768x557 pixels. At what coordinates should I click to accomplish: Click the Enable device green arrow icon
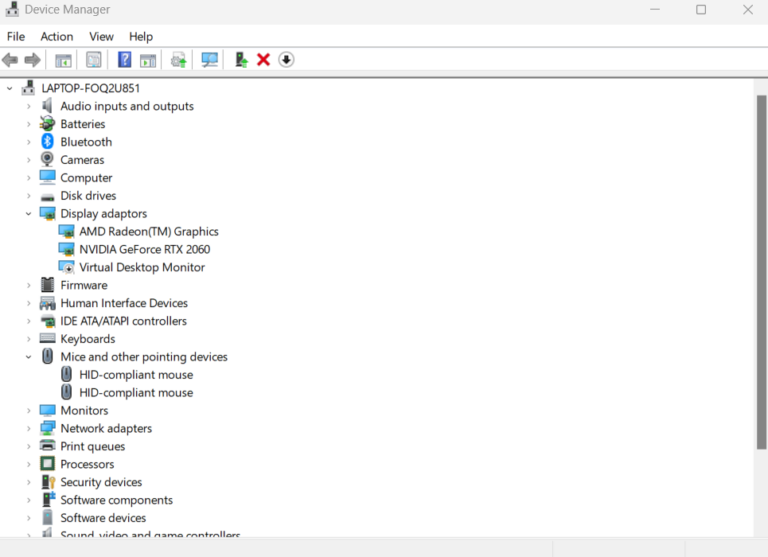tap(241, 60)
